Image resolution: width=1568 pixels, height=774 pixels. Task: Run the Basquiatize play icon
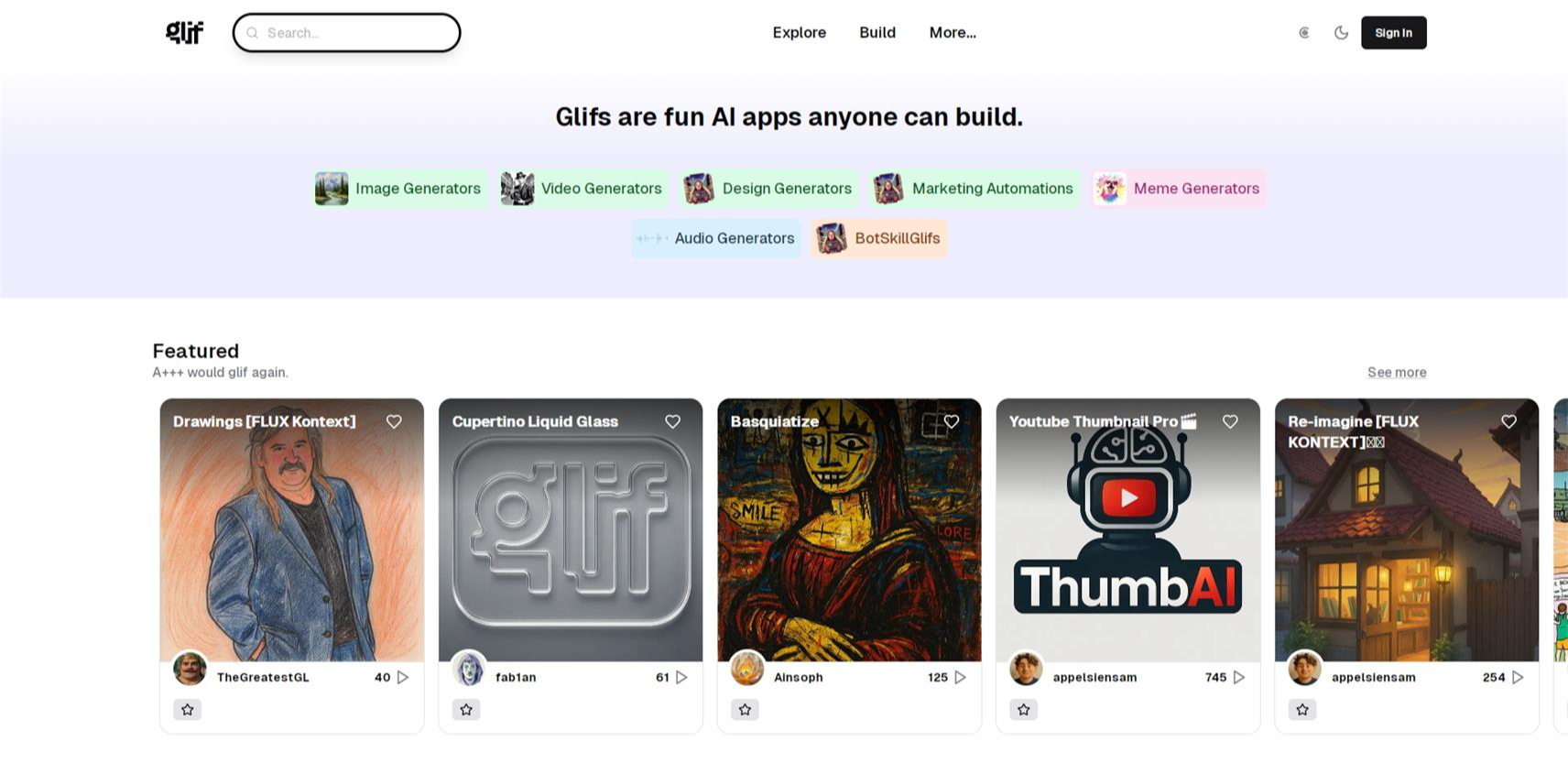click(961, 678)
